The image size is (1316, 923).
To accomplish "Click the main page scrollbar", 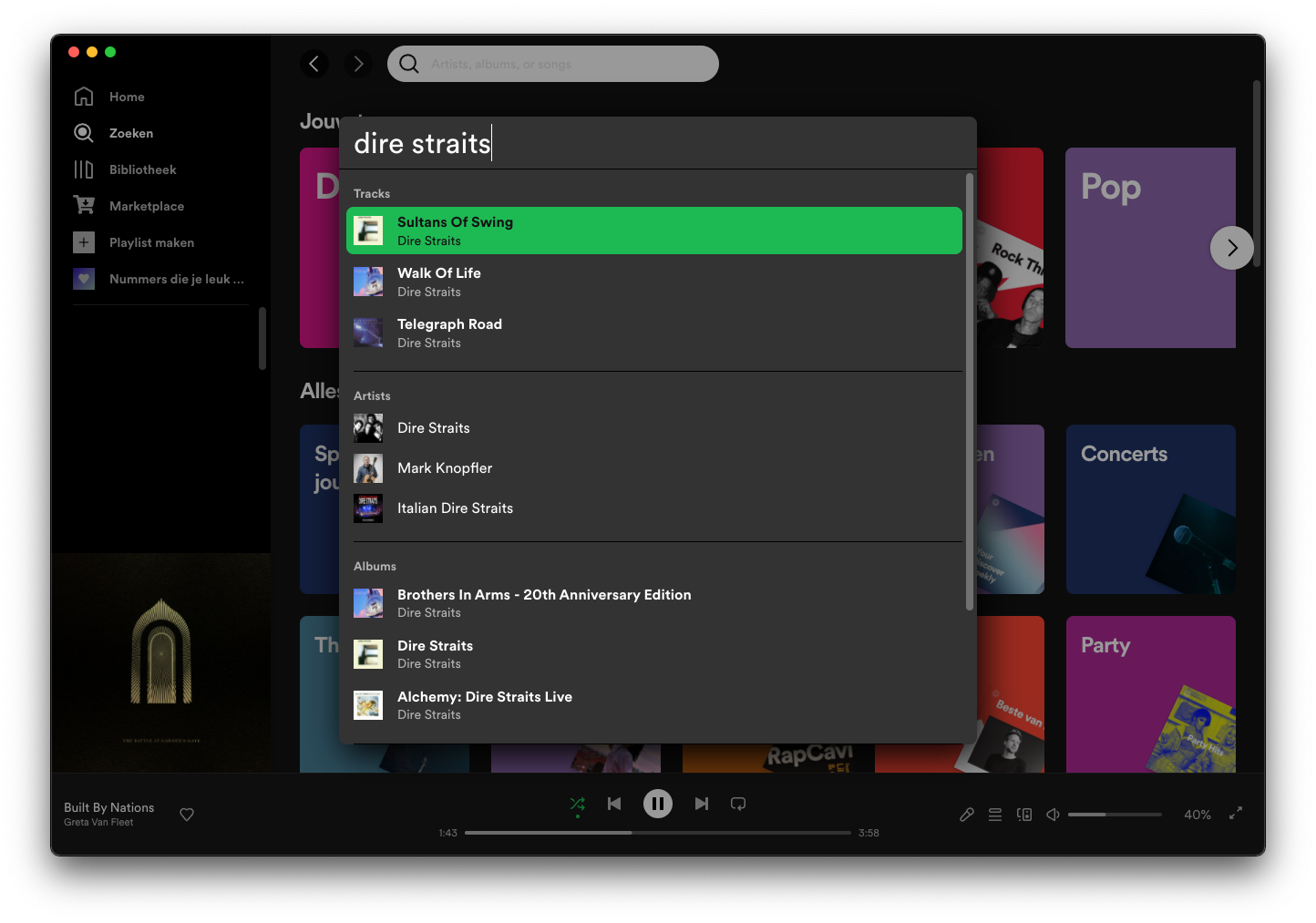I will click(1257, 173).
